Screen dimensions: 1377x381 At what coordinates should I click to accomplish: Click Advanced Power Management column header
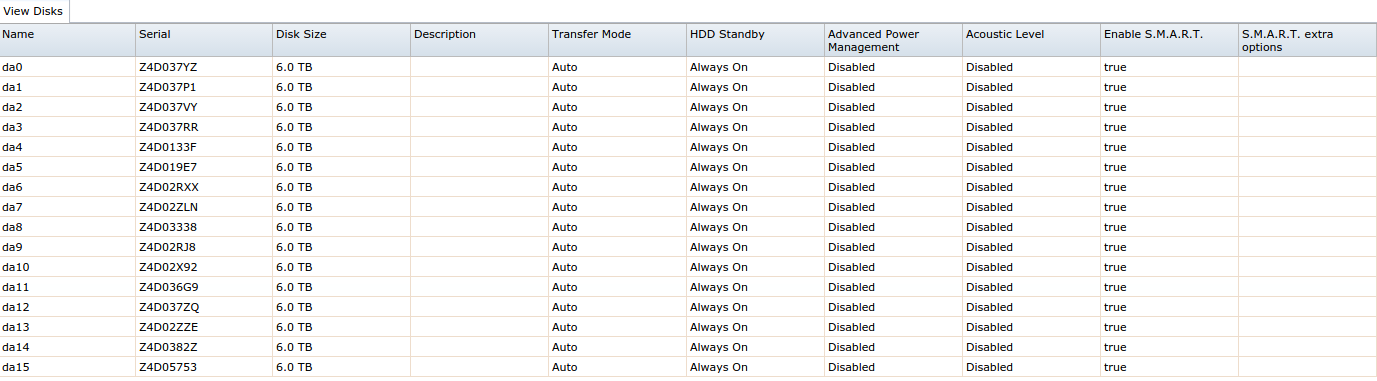coord(894,40)
